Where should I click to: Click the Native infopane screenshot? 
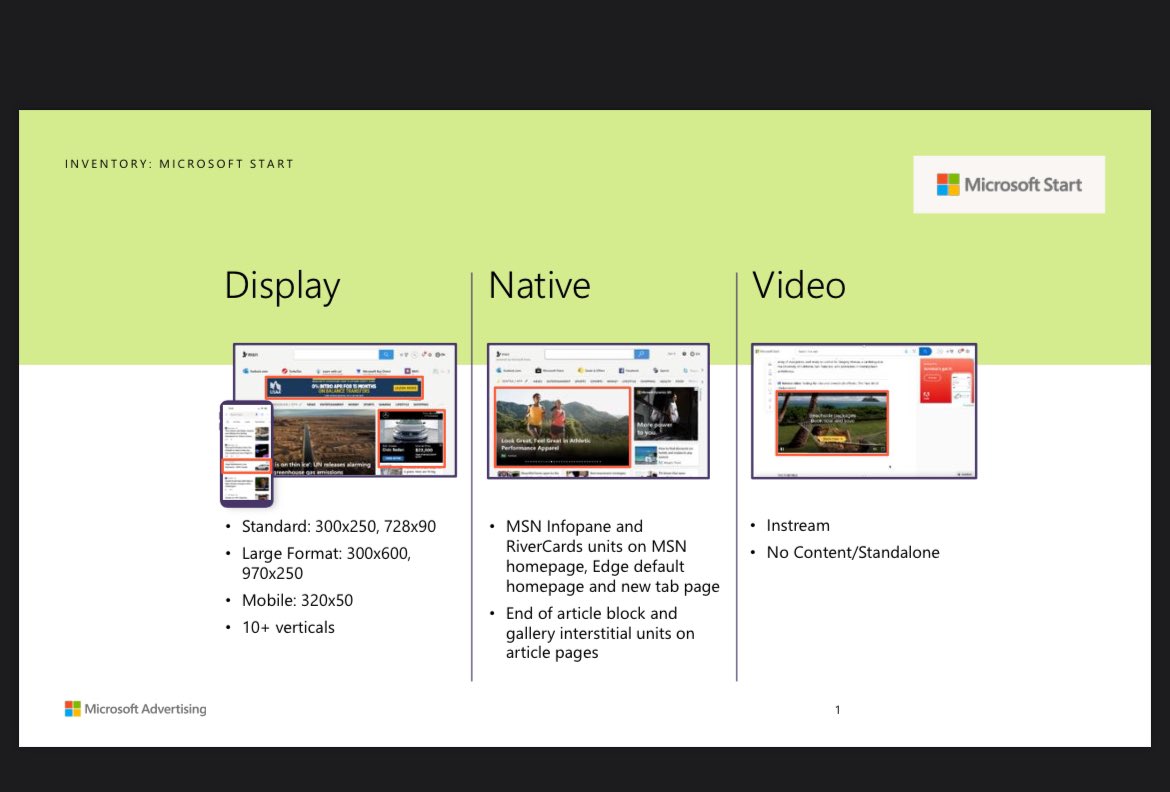[598, 411]
